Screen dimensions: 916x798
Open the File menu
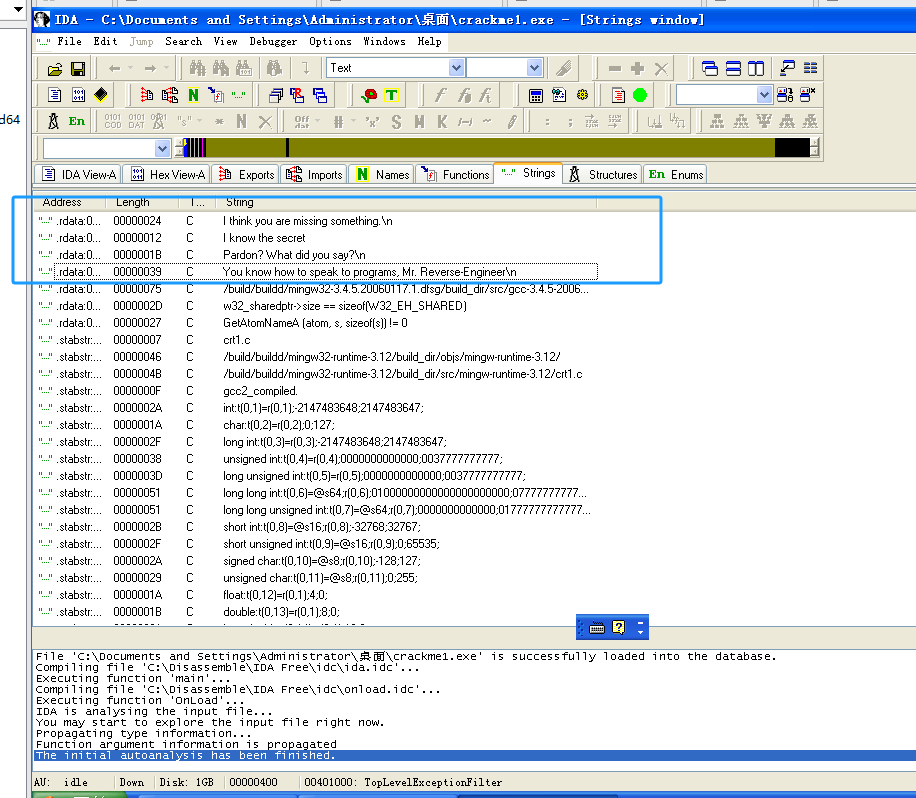70,41
